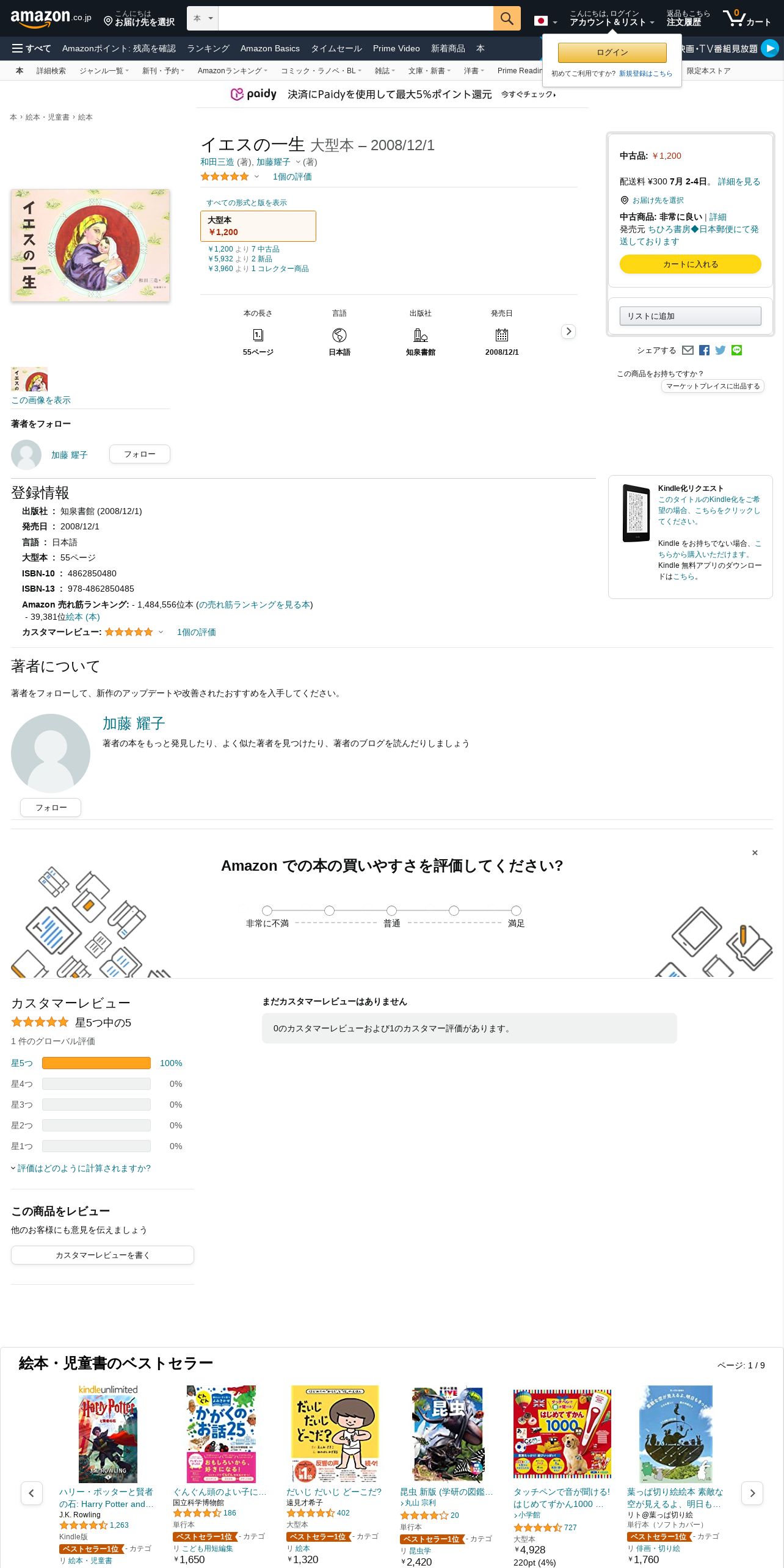Click the orange search magnifier button

[506, 18]
